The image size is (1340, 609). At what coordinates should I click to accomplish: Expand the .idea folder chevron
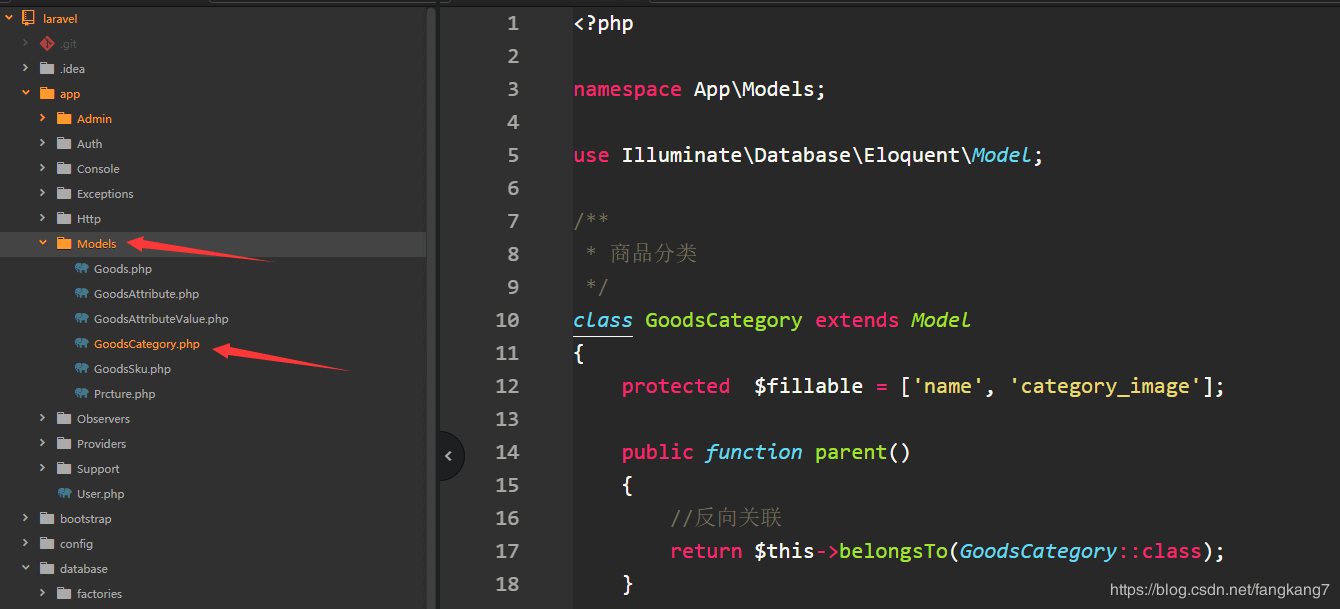26,68
